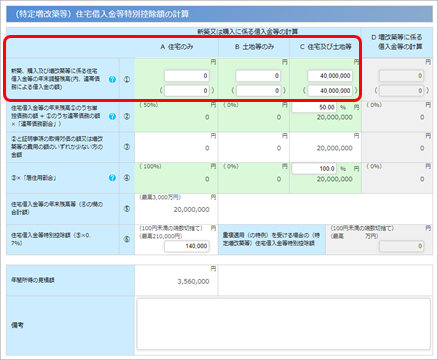This screenshot has height=360, width=438.
Task: Click column D value 0 in row ②
Action: point(422,117)
